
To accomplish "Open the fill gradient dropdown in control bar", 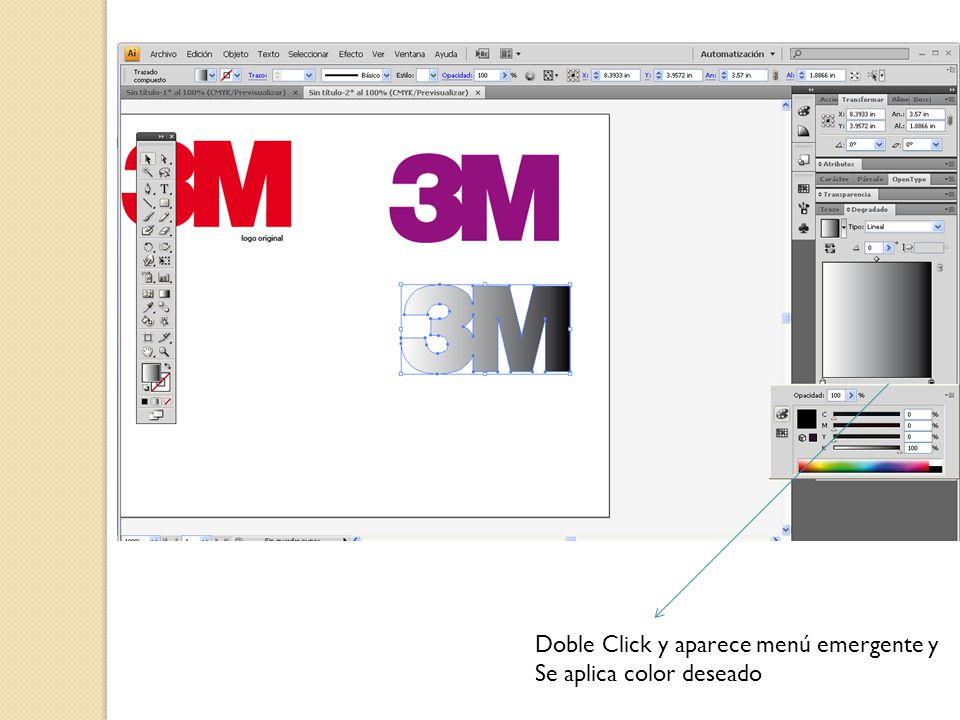I will [x=212, y=75].
